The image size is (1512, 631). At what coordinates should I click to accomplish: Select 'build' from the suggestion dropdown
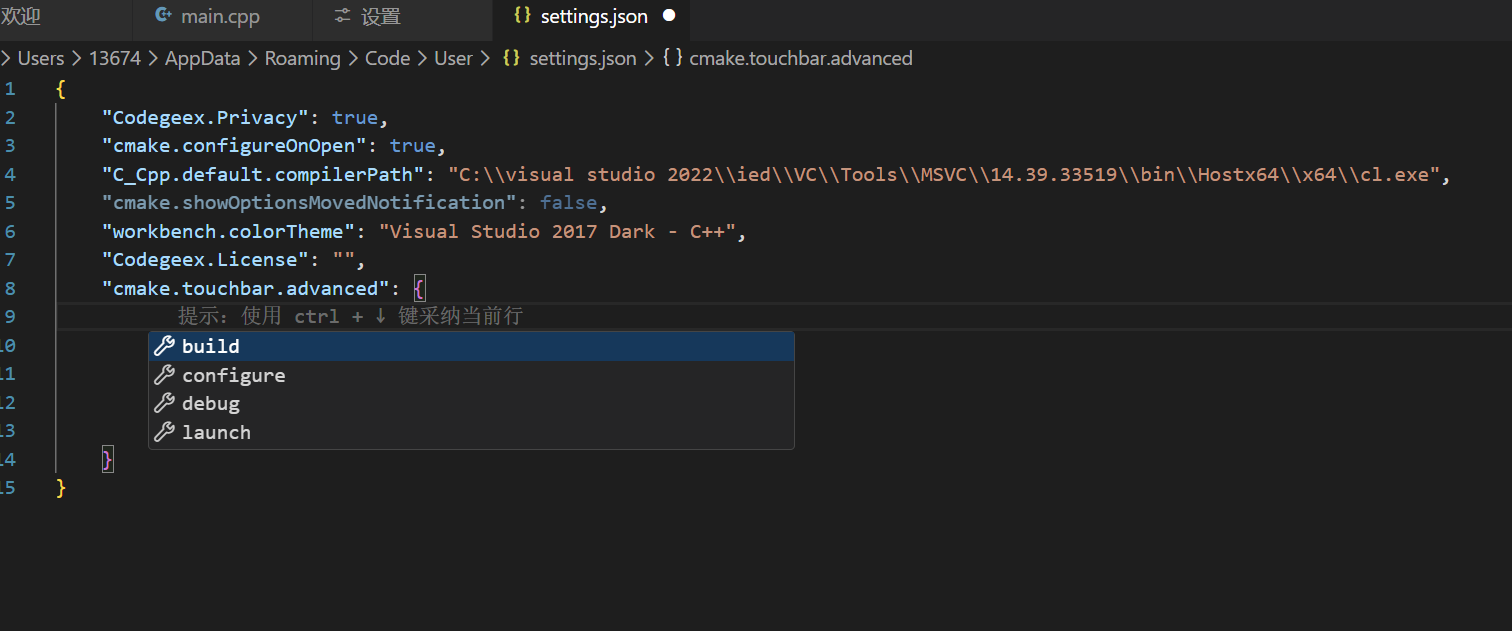tap(211, 345)
